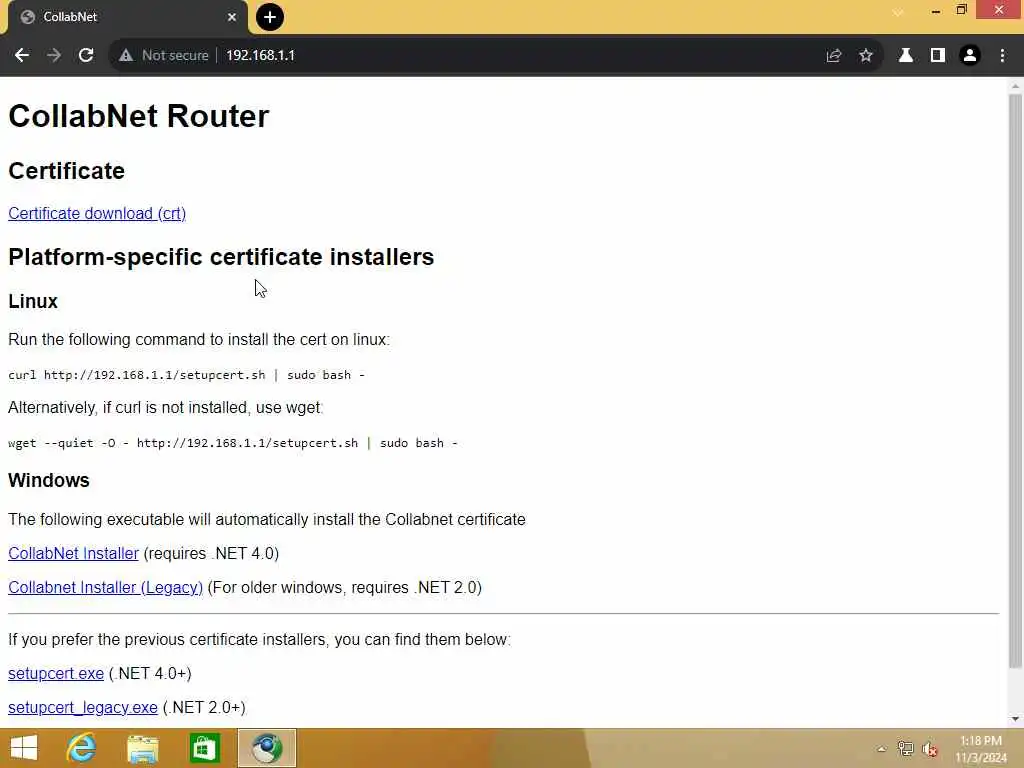Open the network tray icon
Viewport: 1024px width, 768px height.
click(x=905, y=749)
